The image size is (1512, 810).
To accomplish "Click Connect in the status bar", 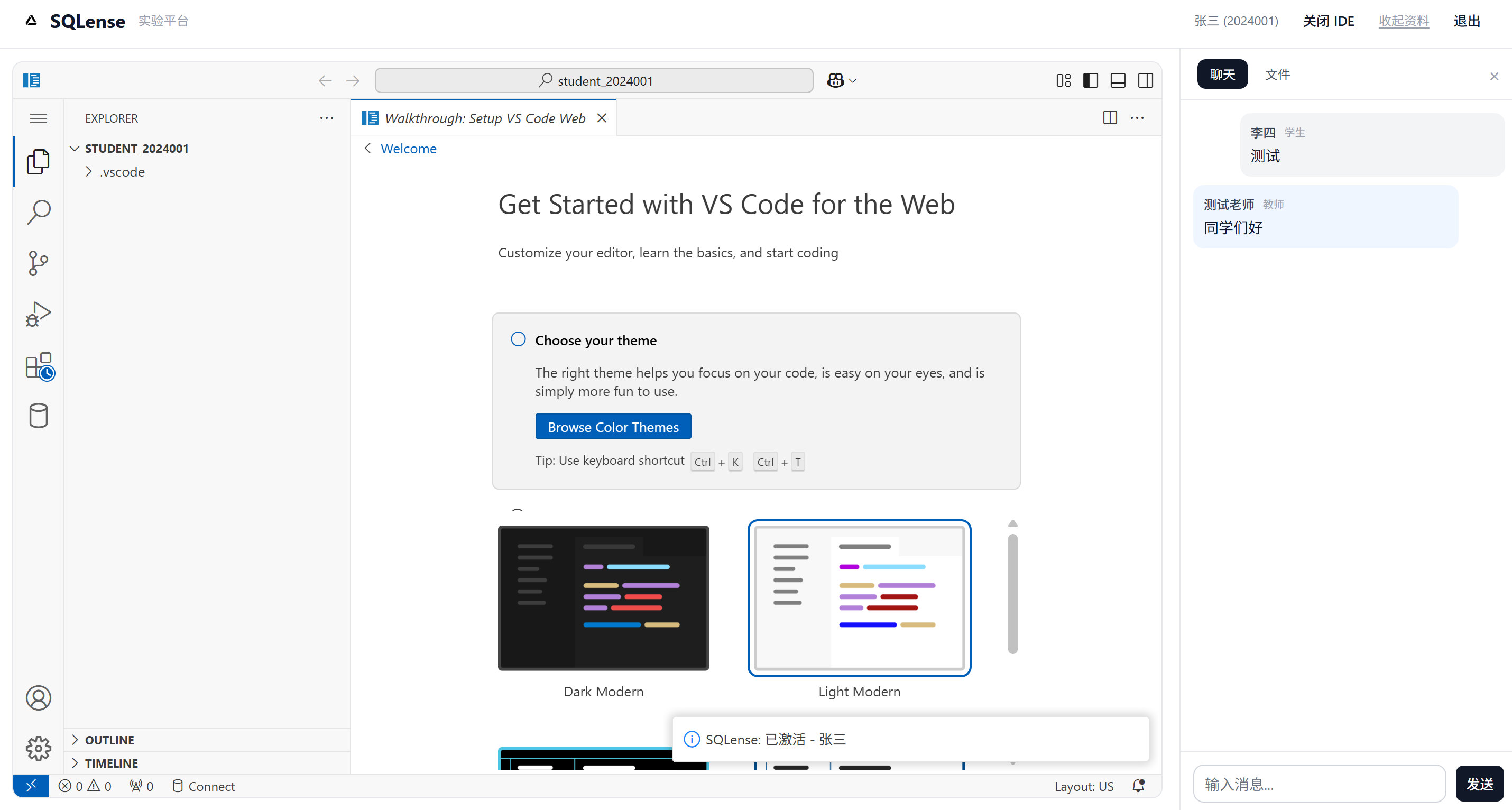I will pos(203,786).
